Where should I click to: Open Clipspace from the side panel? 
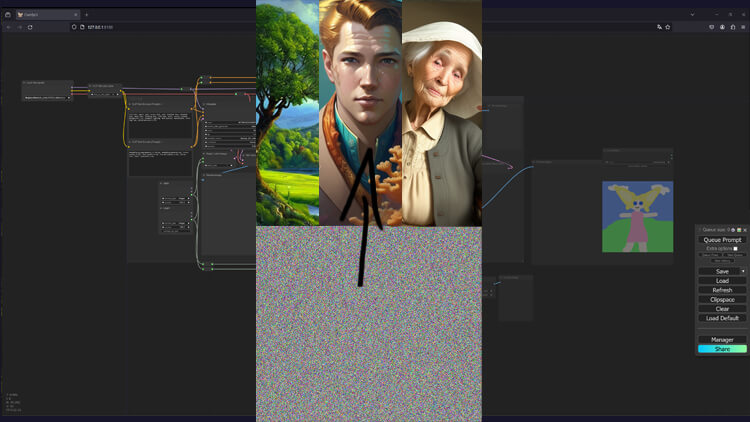tap(721, 299)
